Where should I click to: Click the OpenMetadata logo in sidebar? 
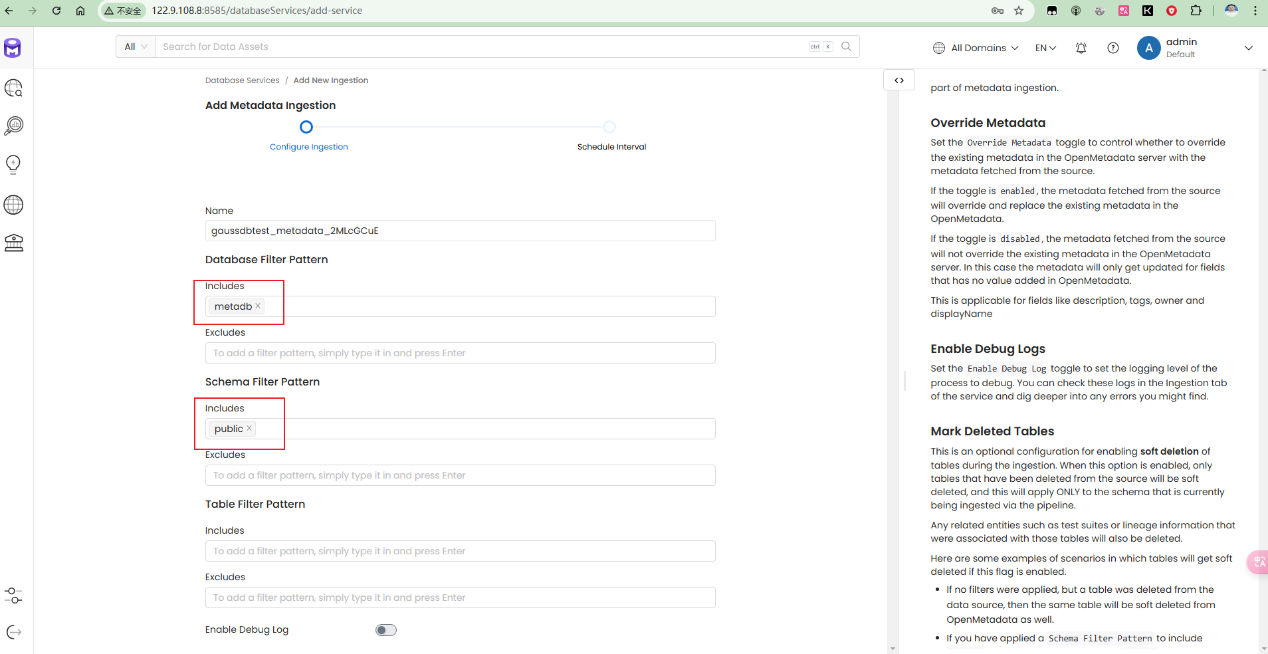(x=13, y=48)
